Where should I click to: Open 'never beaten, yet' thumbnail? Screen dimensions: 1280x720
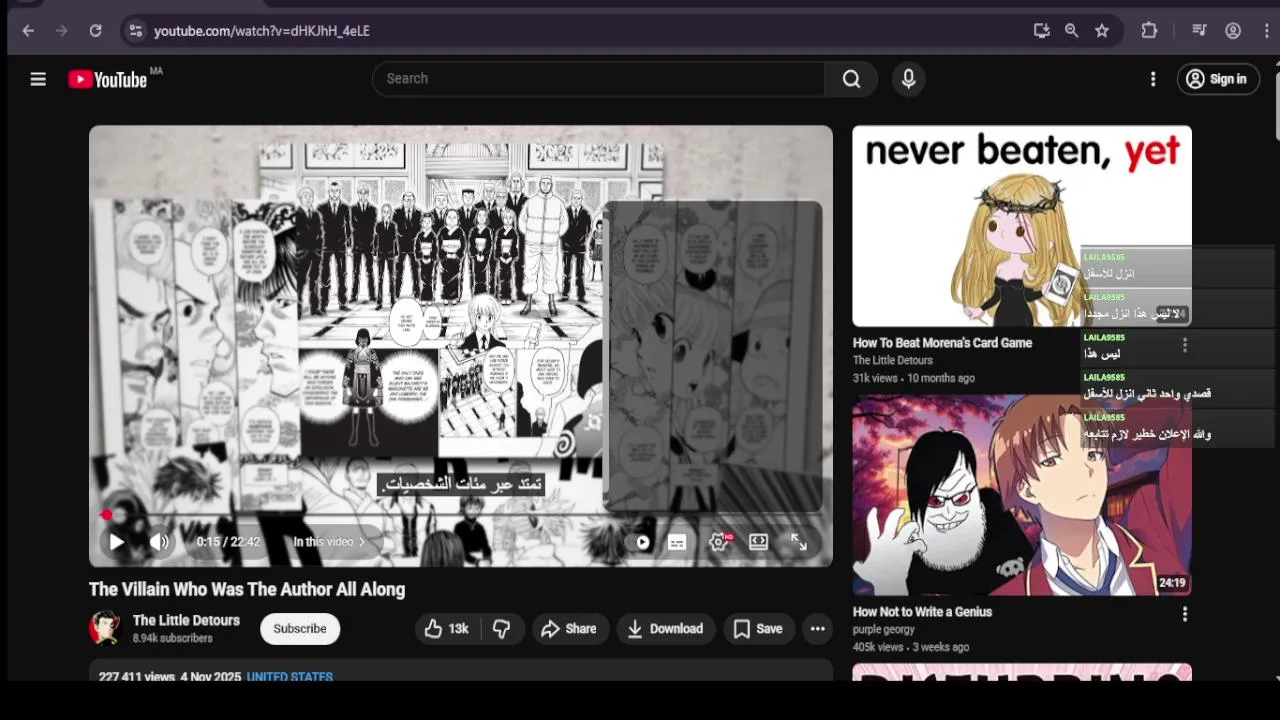(1022, 226)
